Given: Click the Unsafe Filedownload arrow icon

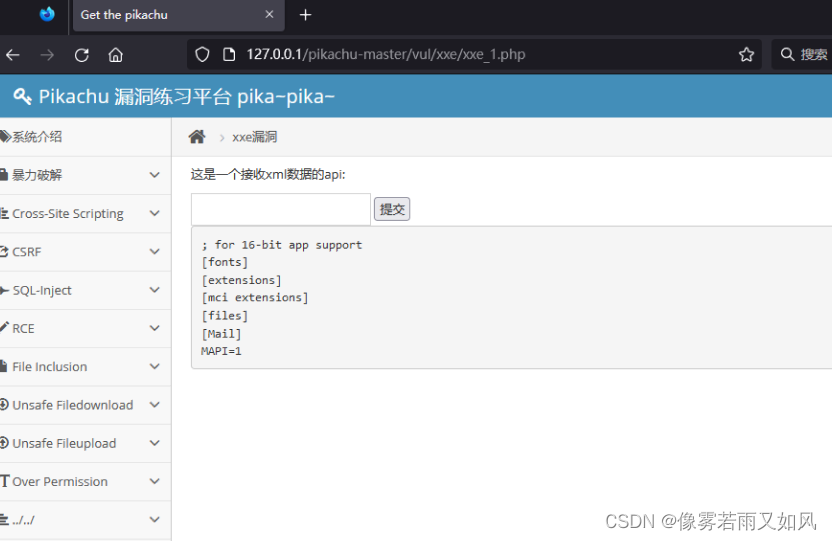Looking at the screenshot, I should tap(4, 405).
